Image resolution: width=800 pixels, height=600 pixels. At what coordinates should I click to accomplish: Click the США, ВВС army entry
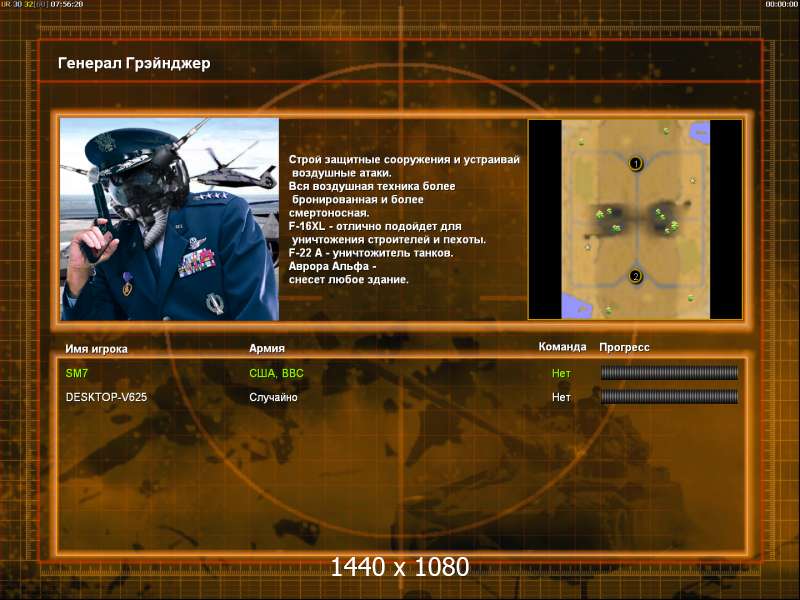(277, 373)
